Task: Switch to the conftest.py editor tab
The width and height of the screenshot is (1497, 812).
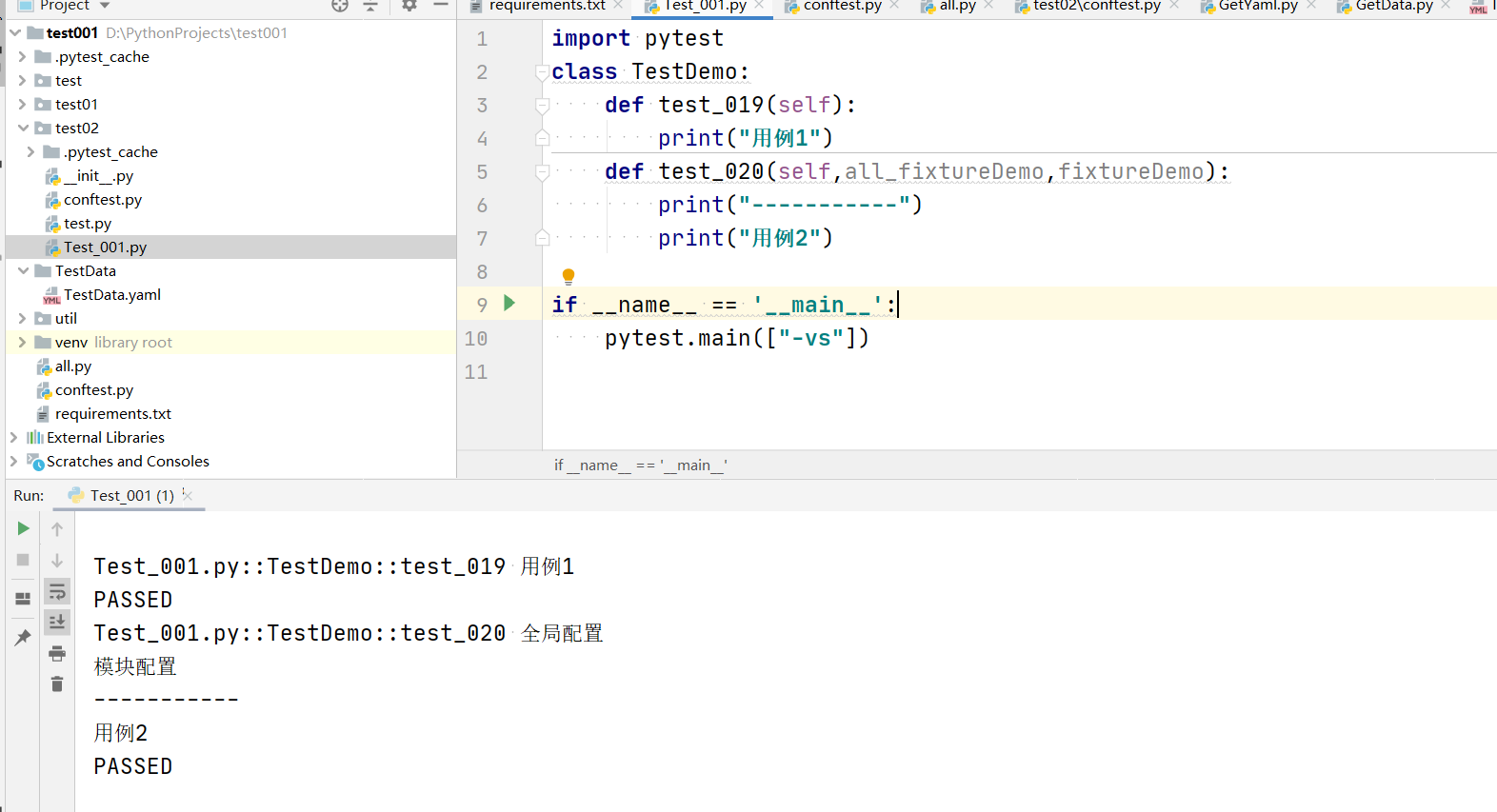Action: [x=842, y=6]
